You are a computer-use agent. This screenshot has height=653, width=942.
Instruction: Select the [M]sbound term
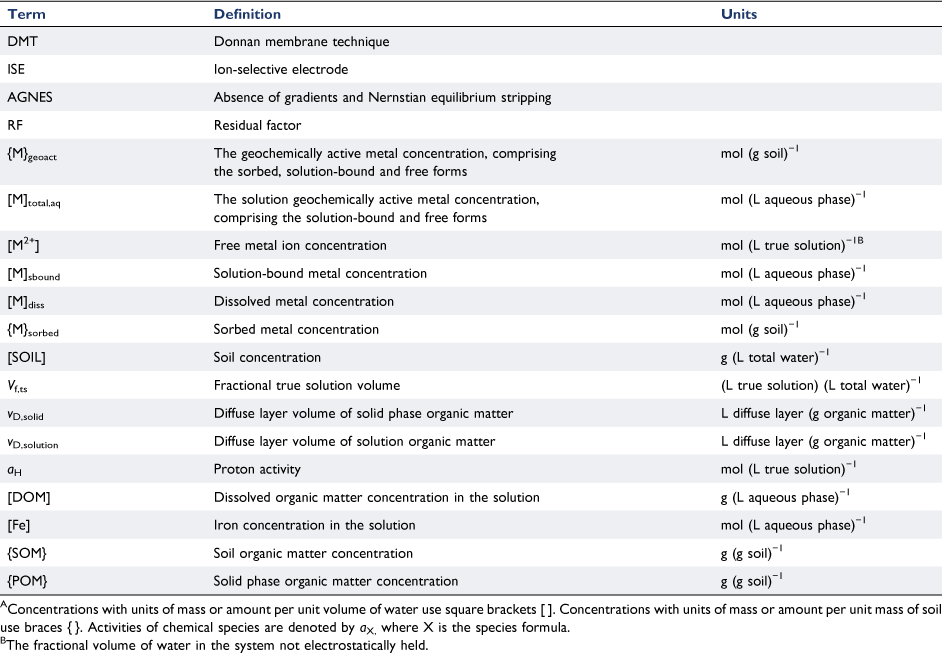[x=34, y=275]
